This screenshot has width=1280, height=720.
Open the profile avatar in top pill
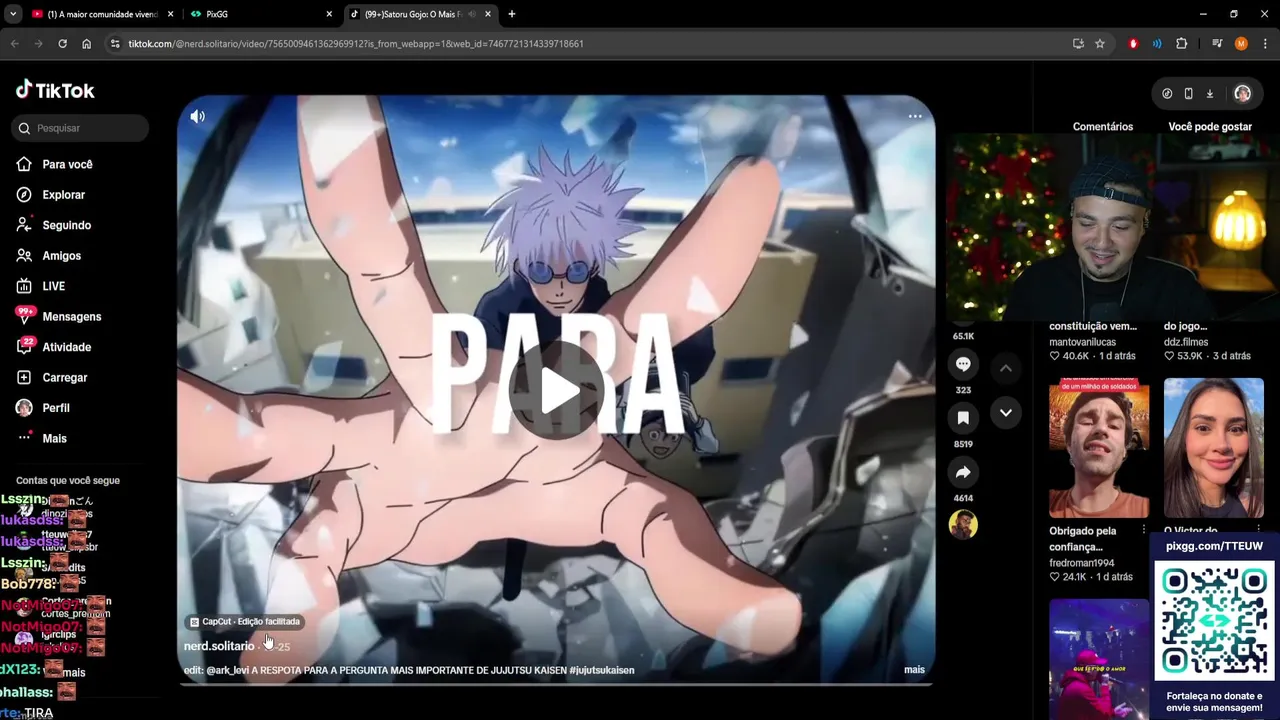click(1242, 93)
